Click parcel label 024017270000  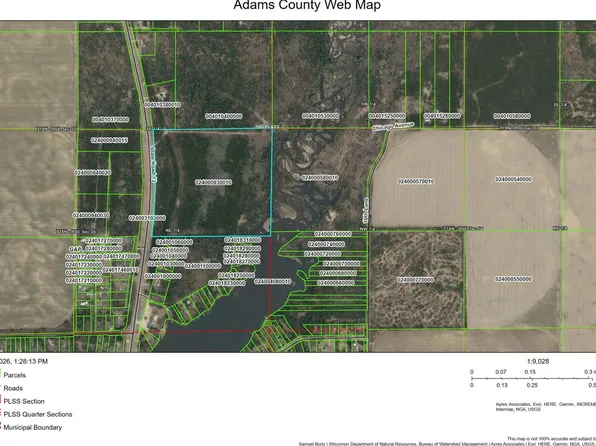tap(103, 241)
